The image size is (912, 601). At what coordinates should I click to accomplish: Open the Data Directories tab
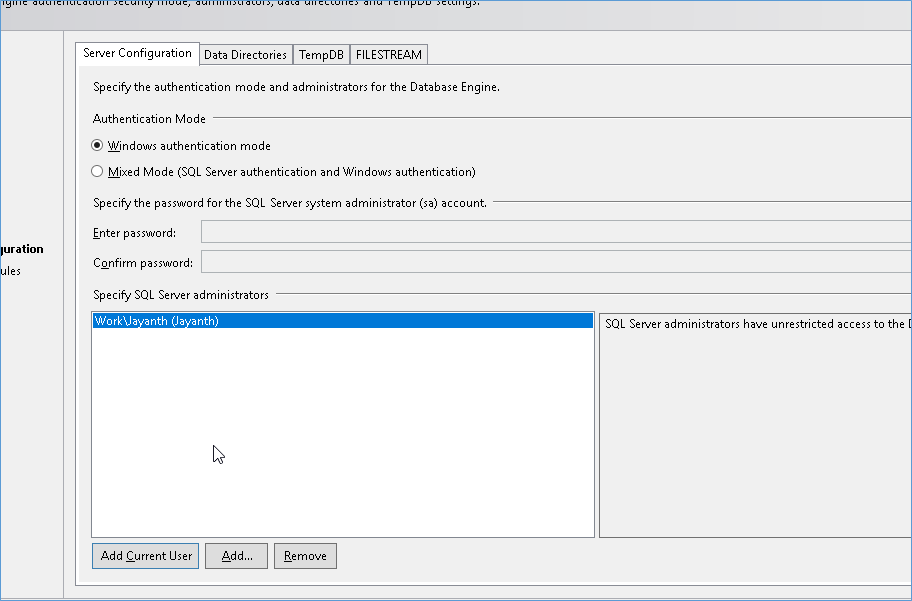pos(245,55)
